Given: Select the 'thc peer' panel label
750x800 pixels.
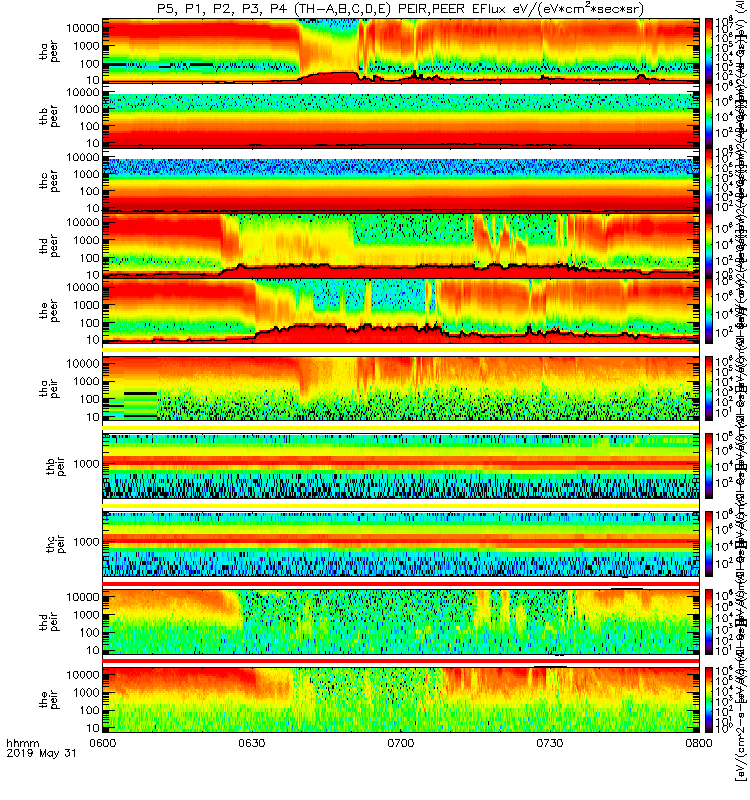Looking at the screenshot, I should tap(49, 182).
